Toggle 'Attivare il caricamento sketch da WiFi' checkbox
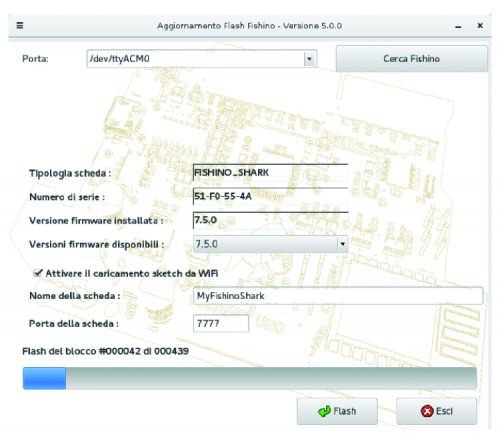 pyautogui.click(x=38, y=273)
